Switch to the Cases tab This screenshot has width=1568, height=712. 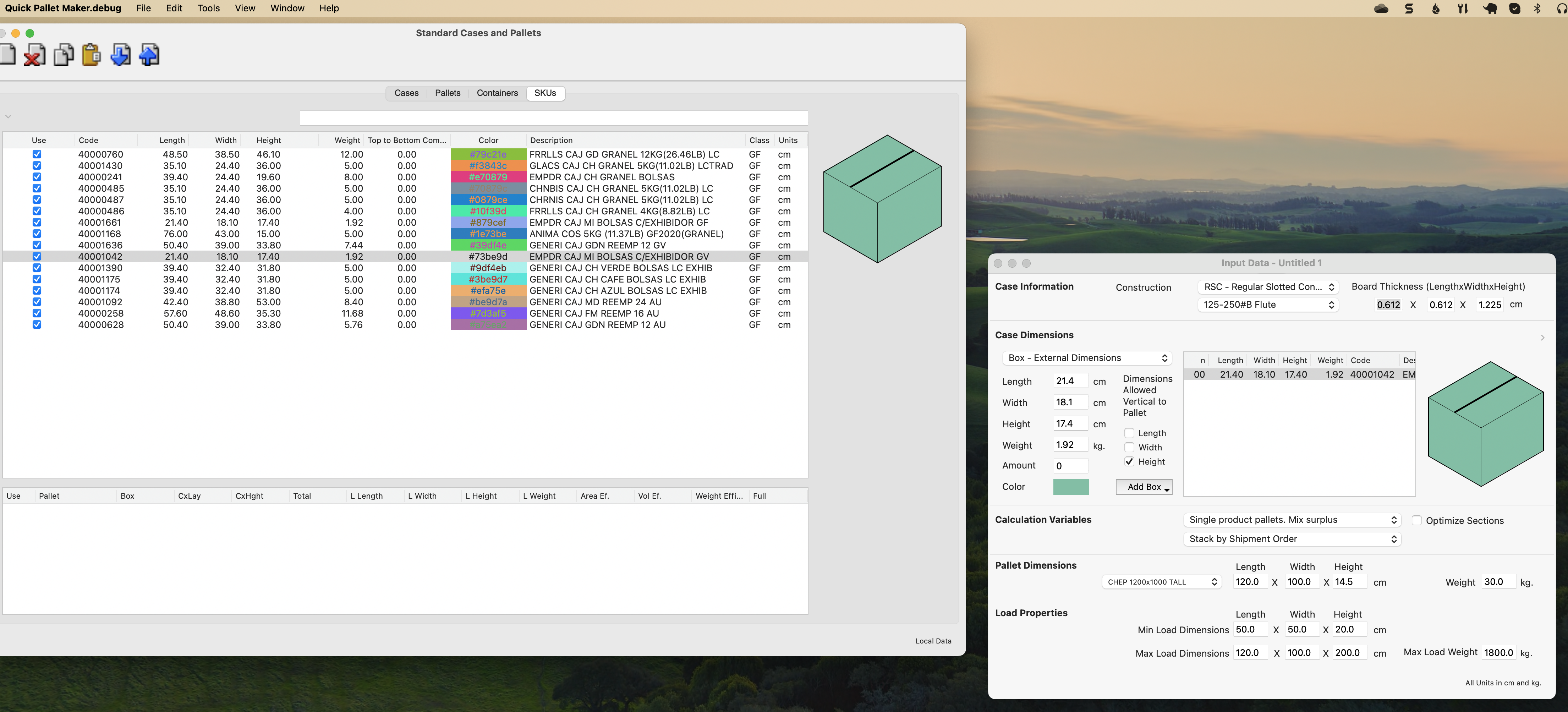[406, 93]
